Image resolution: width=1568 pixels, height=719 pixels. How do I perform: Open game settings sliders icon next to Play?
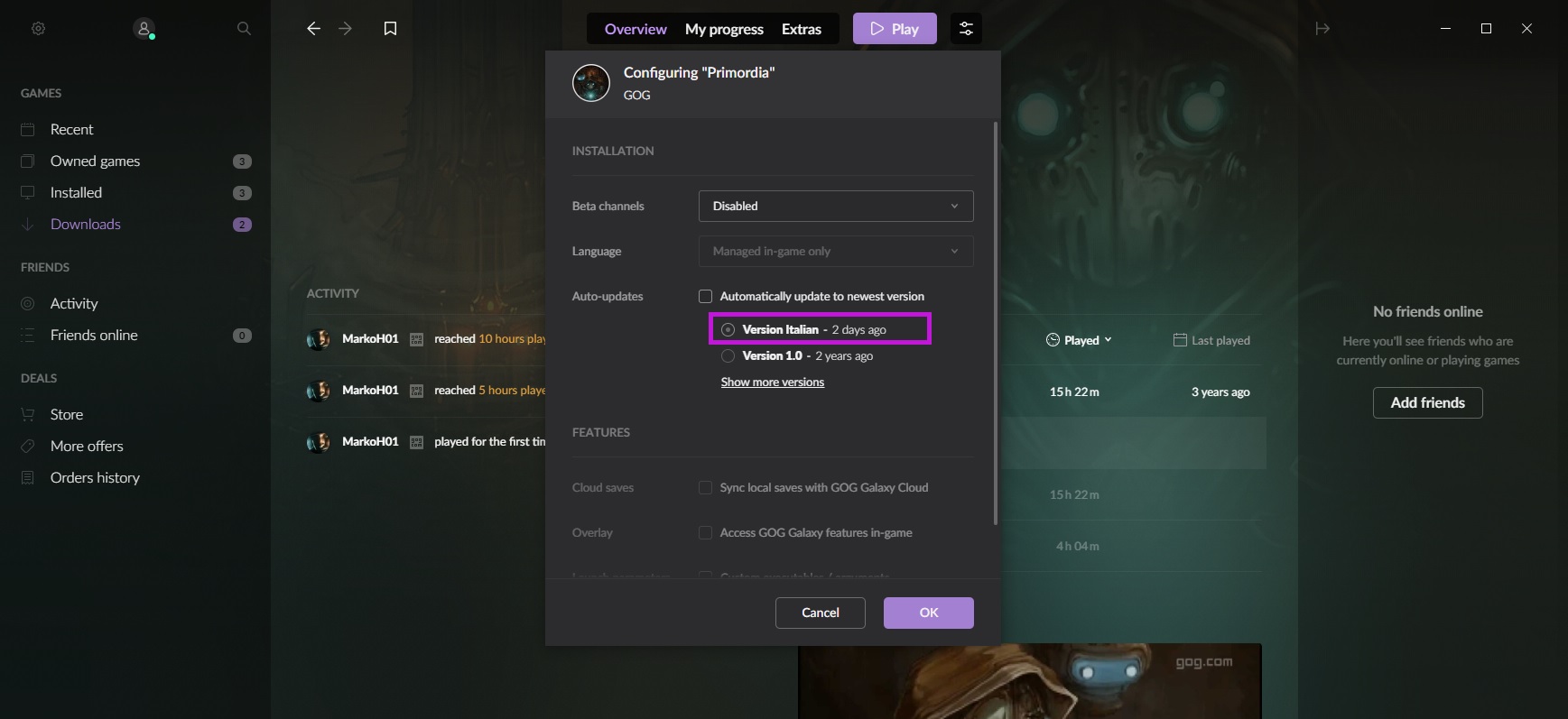966,29
